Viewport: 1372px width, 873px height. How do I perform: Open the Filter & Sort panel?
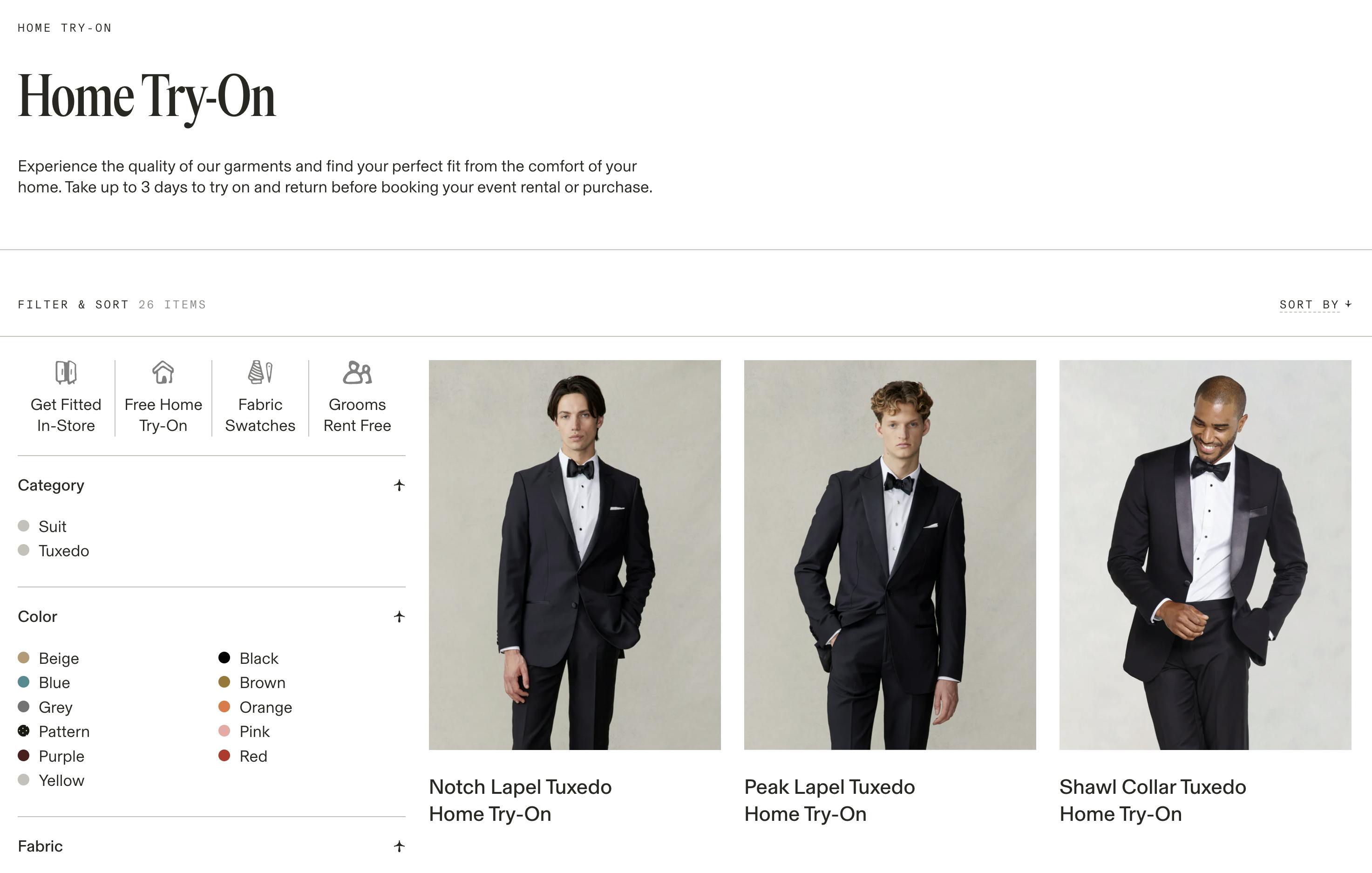tap(73, 304)
